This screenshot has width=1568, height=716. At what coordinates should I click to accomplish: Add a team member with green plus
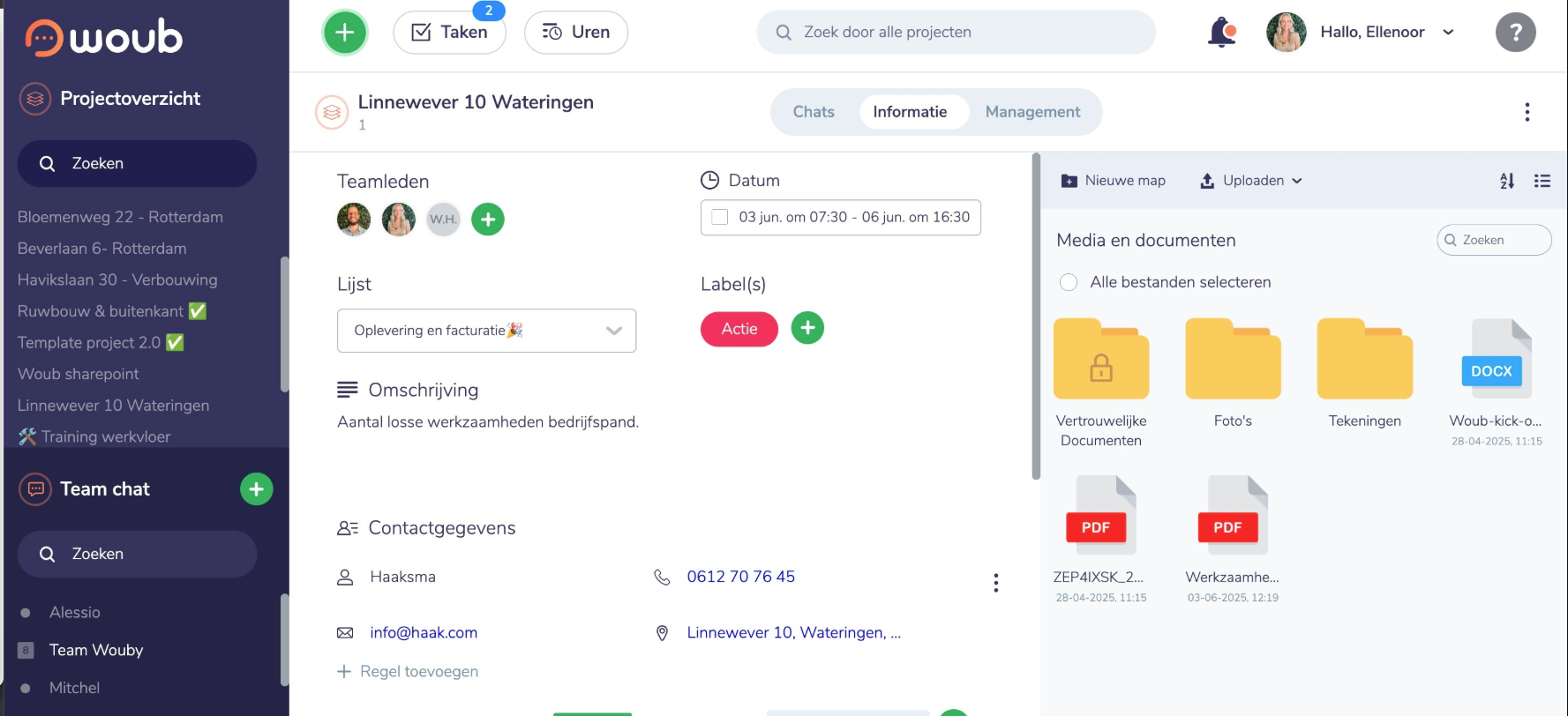click(x=487, y=220)
